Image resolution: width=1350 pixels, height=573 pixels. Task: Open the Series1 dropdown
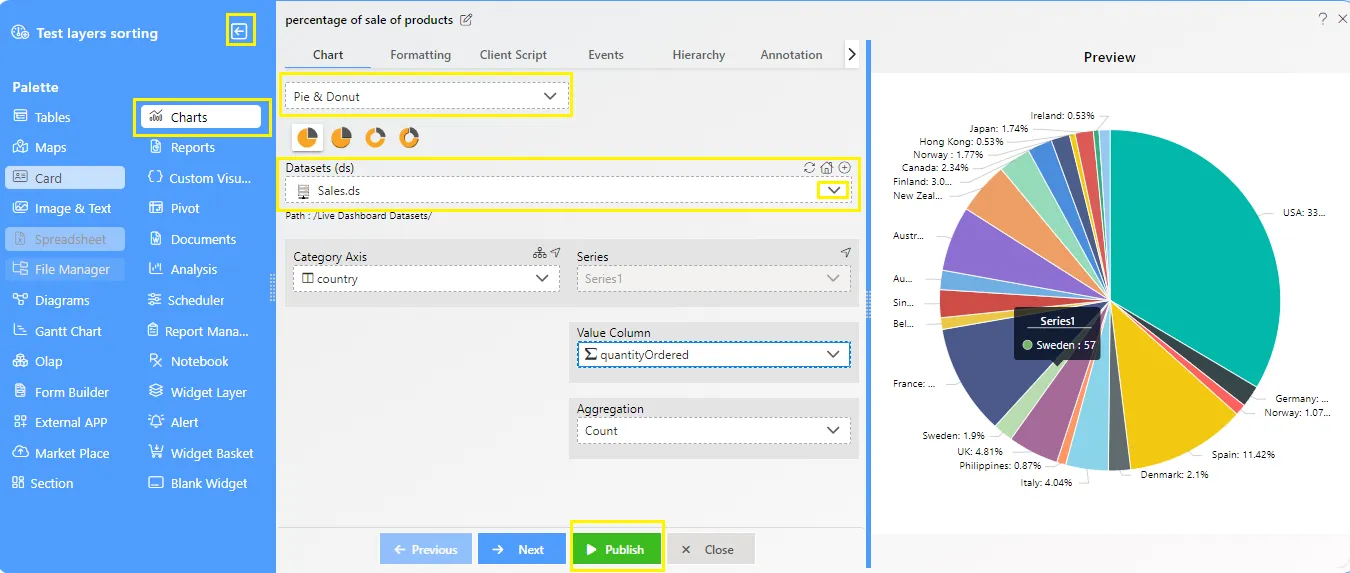point(714,279)
